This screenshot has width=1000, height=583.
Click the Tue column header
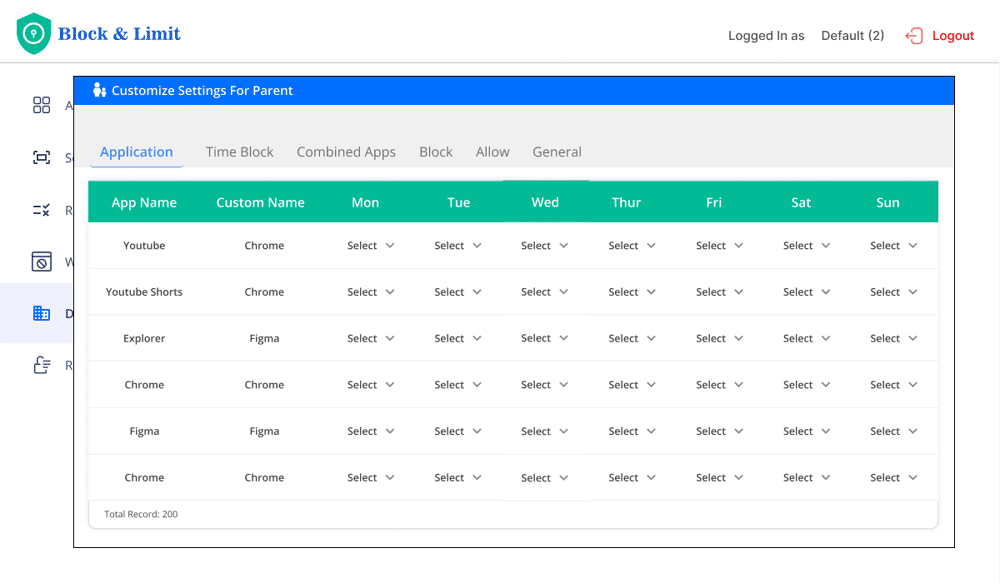tap(459, 202)
